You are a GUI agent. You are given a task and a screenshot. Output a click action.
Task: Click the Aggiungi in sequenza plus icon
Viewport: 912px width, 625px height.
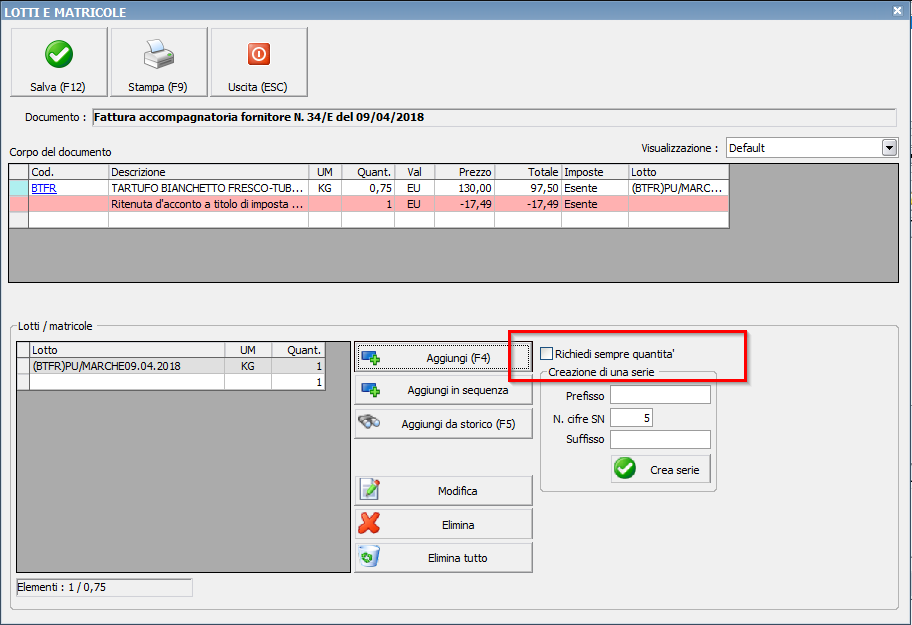click(370, 390)
